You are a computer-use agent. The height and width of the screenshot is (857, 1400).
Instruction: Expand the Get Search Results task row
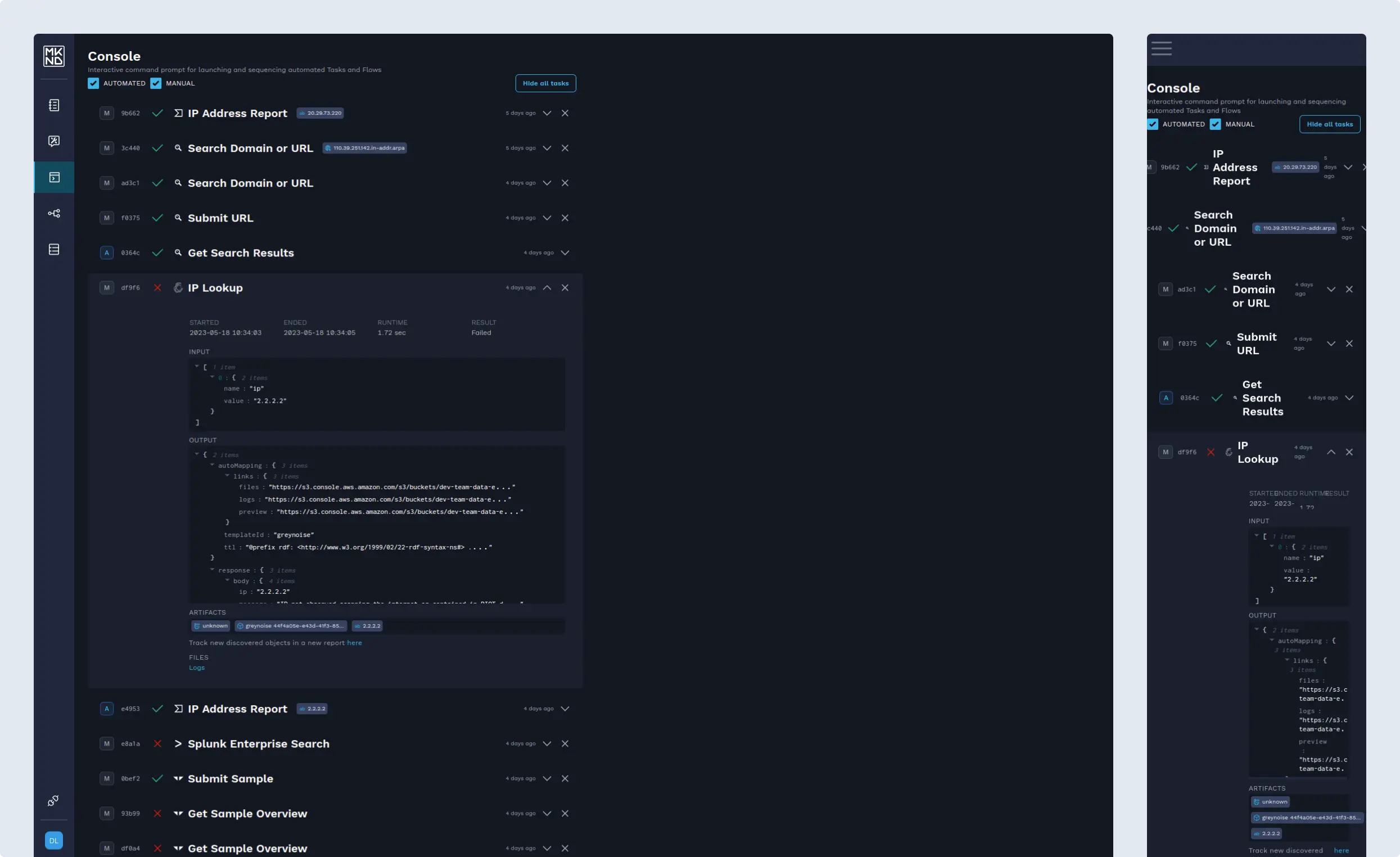click(x=565, y=253)
